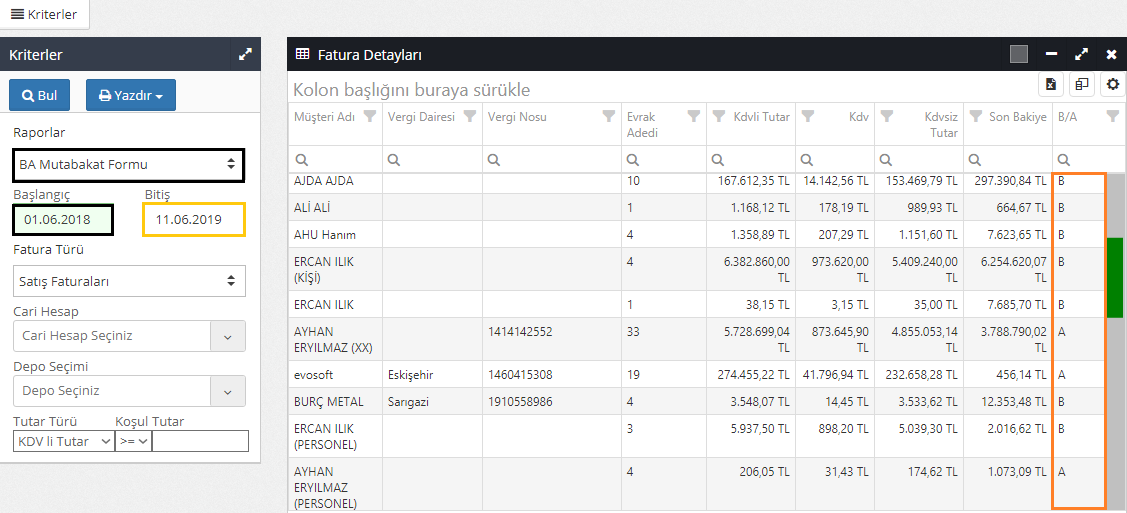Click tax number 1460415308
The image size is (1127, 513).
pyautogui.click(x=520, y=374)
